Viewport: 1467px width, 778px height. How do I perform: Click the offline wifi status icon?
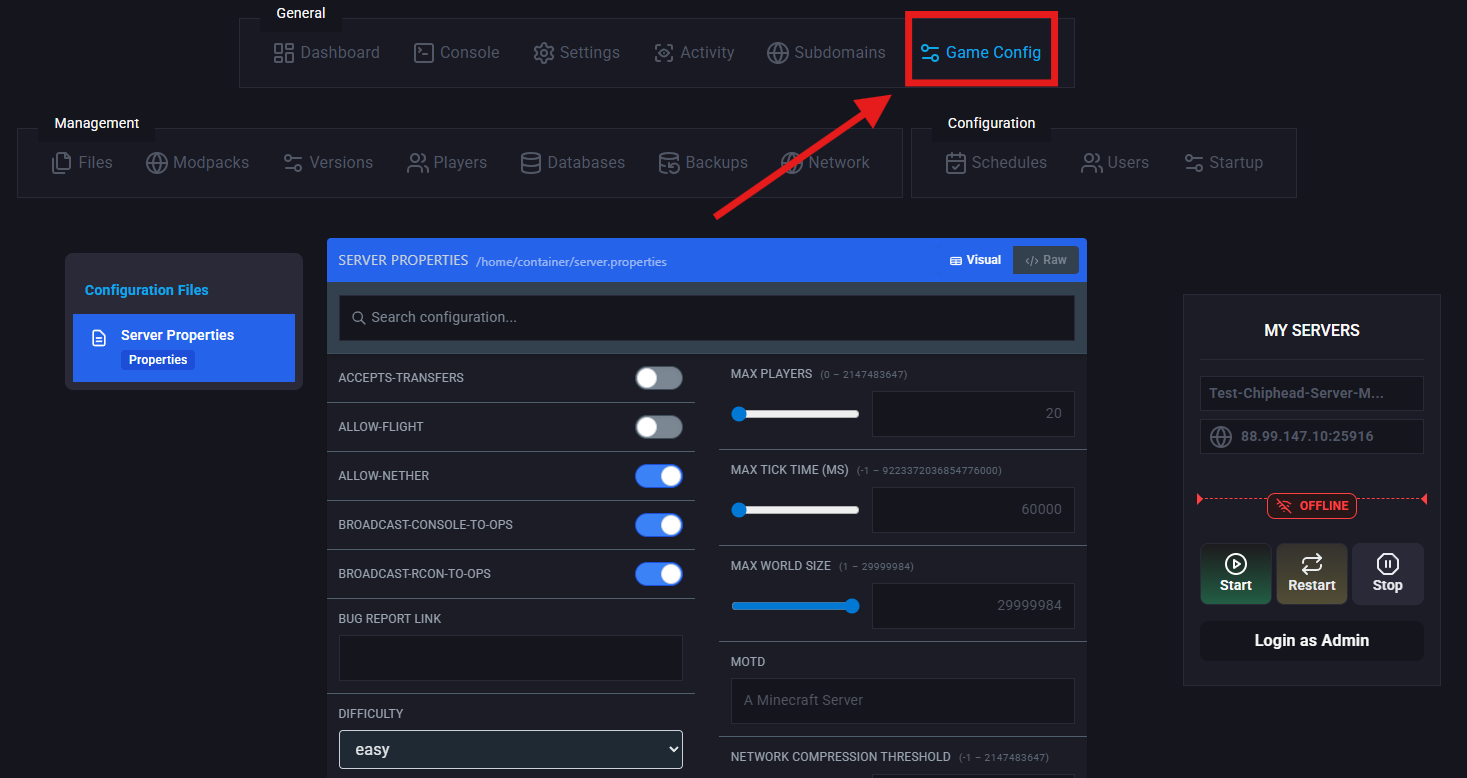pos(1285,506)
